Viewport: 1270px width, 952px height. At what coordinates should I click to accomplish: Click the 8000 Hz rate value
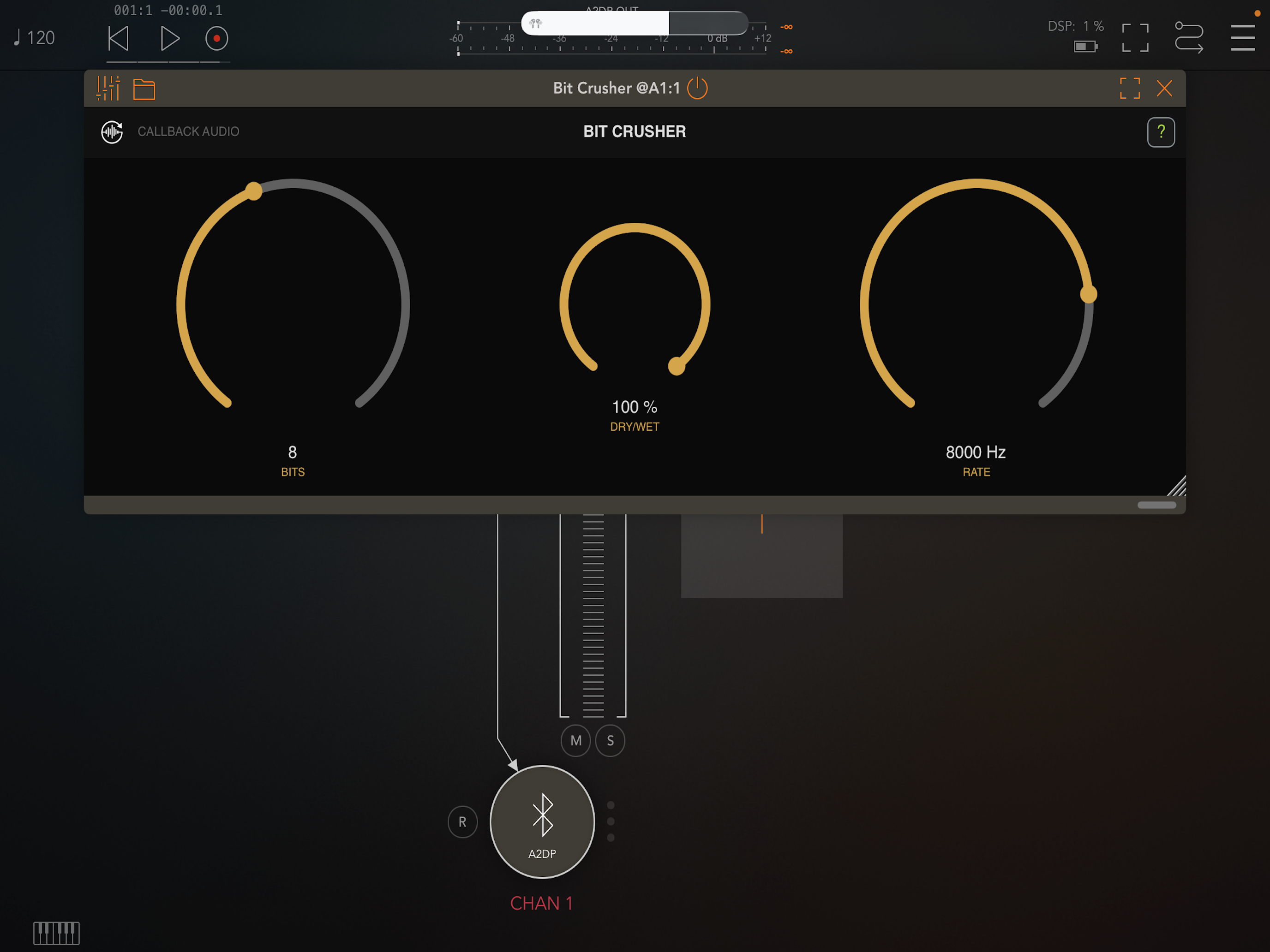pos(976,452)
